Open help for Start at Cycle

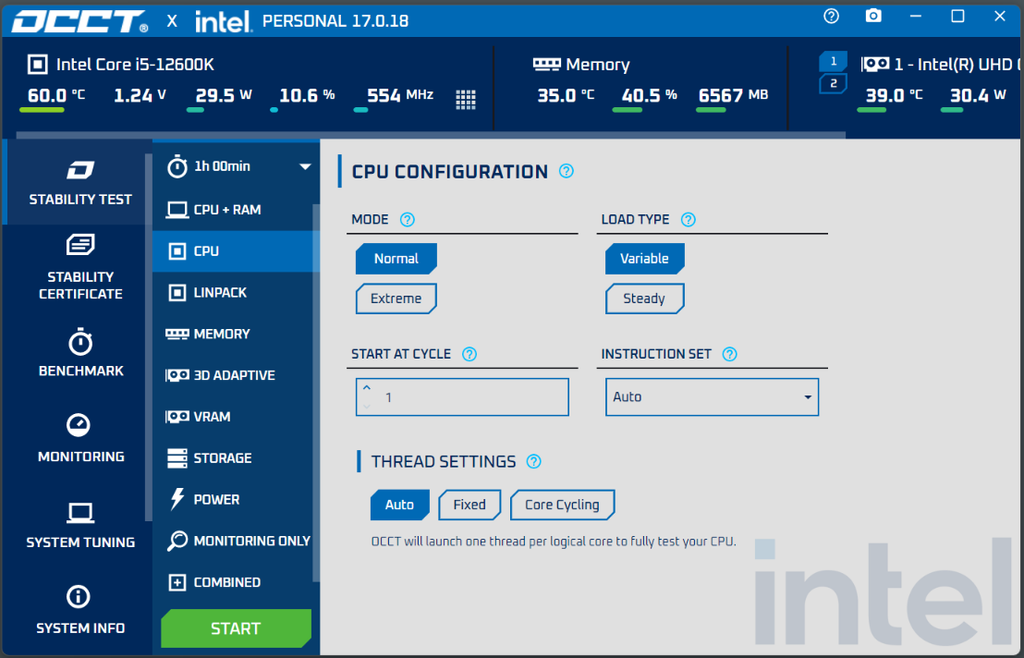click(x=469, y=354)
